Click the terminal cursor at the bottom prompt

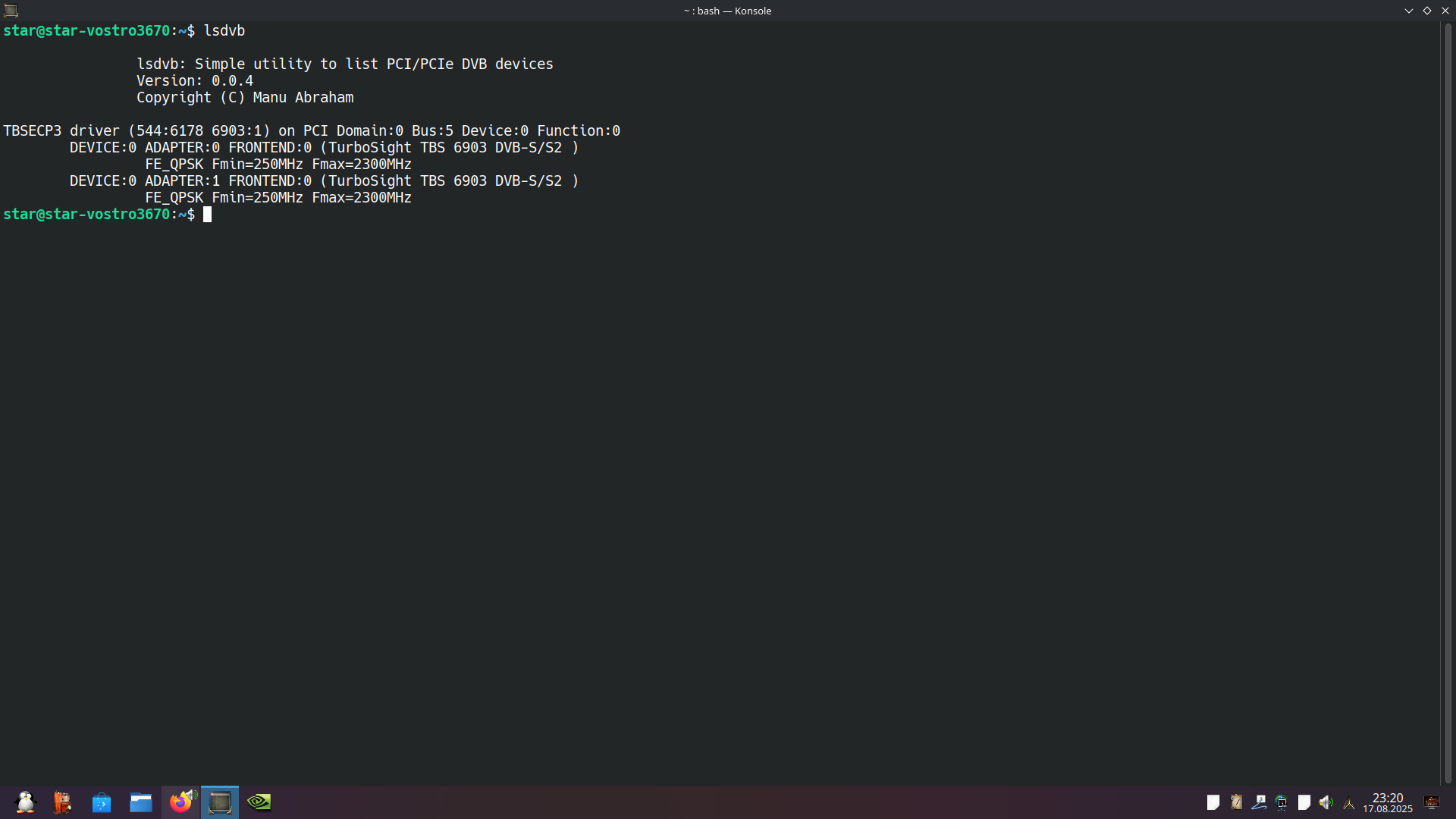(208, 215)
